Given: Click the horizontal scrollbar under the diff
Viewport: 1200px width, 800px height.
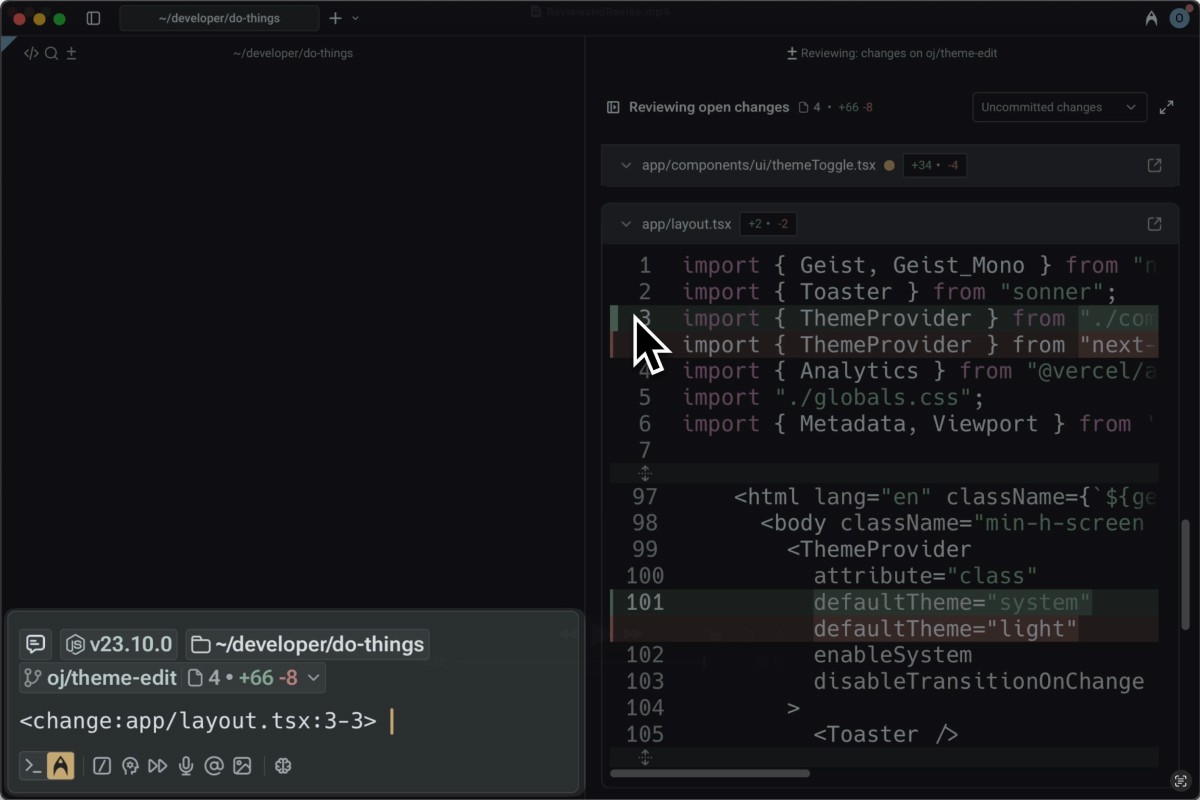Looking at the screenshot, I should [709, 773].
